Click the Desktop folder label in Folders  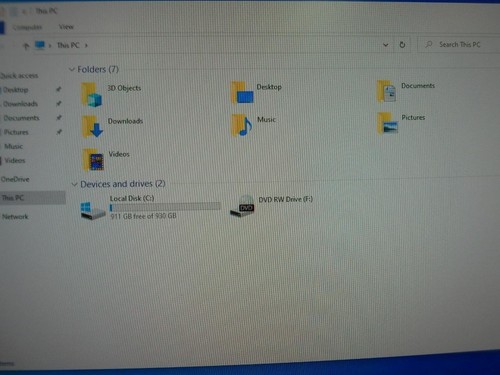pos(269,87)
